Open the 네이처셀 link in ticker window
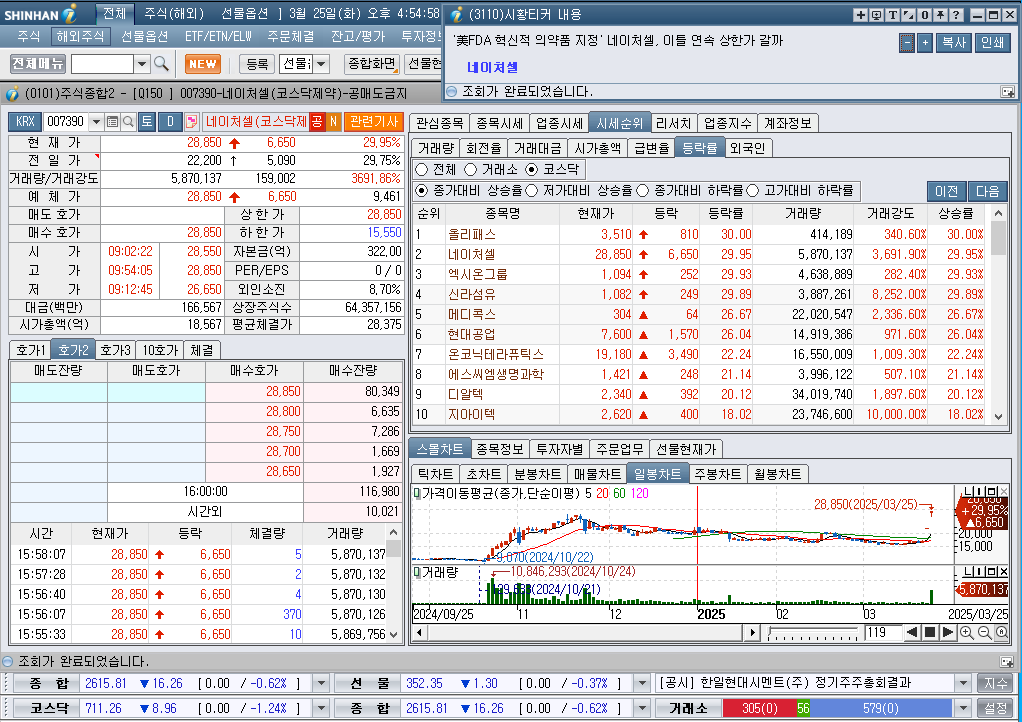This screenshot has height=722, width=1022. pos(492,67)
